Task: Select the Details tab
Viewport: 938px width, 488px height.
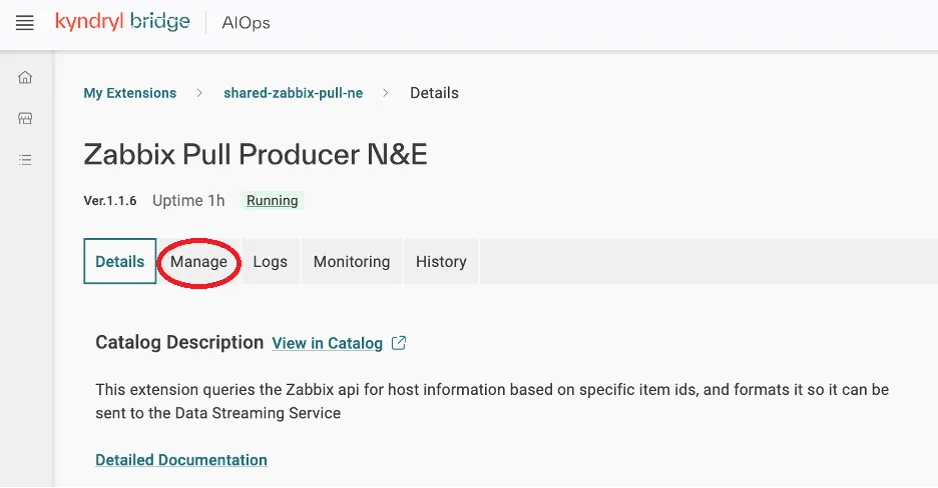Action: 120,261
